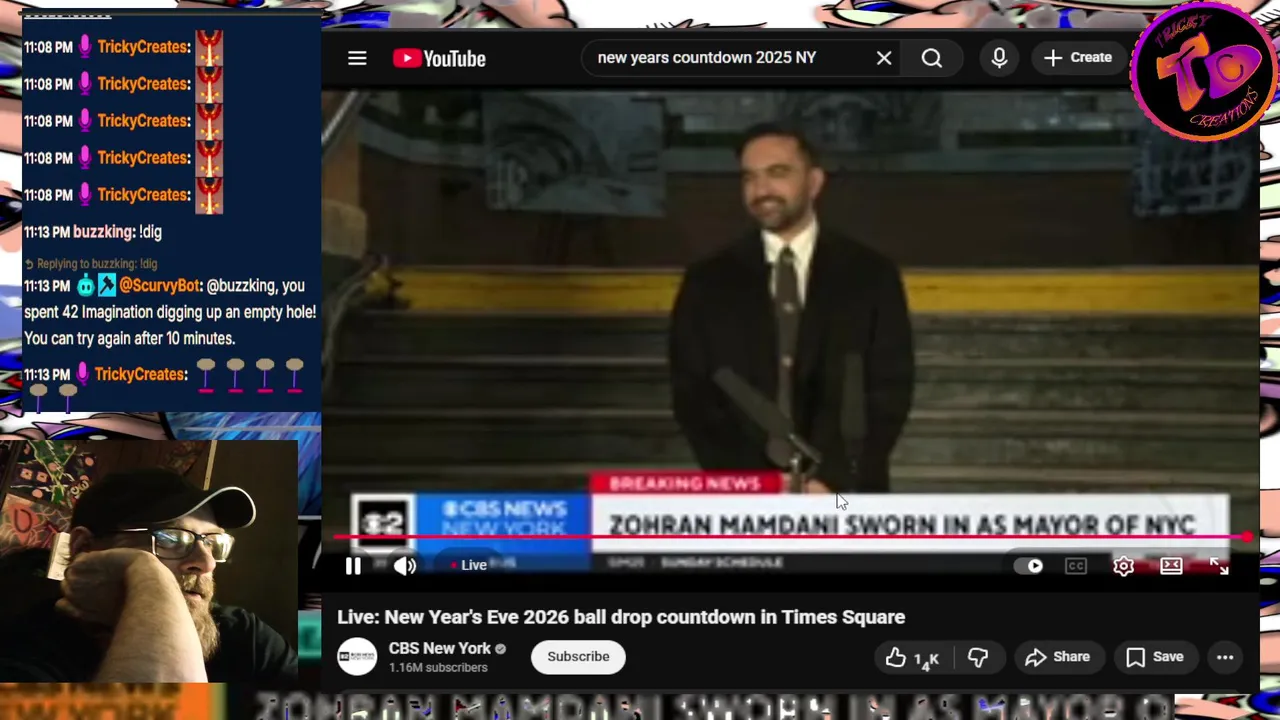This screenshot has height=720, width=1280.
Task: Open the Create menu
Action: [x=1077, y=58]
